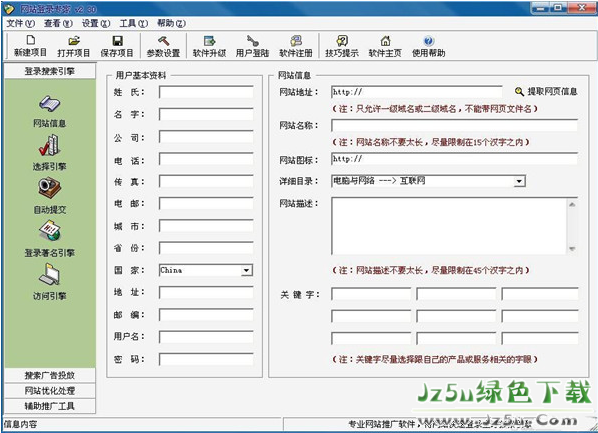Open 参数设置 hammer icon
Viewport: 598px width, 433px height.
(x=164, y=45)
